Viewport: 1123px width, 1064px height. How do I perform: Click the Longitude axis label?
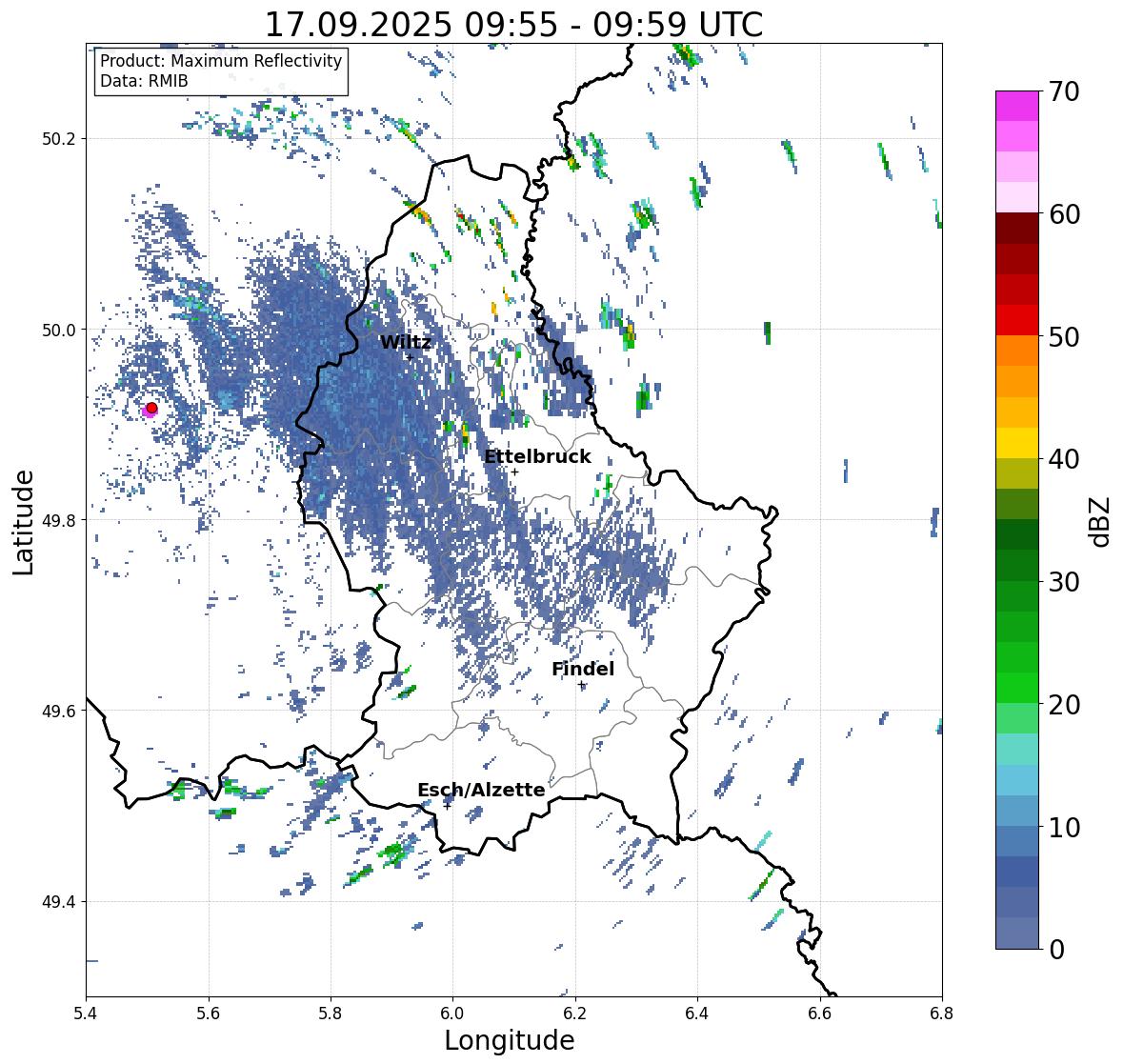(510, 1040)
